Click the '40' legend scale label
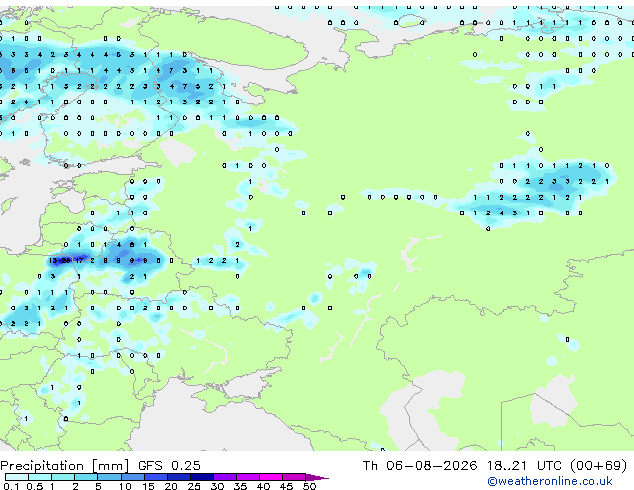 click(264, 486)
